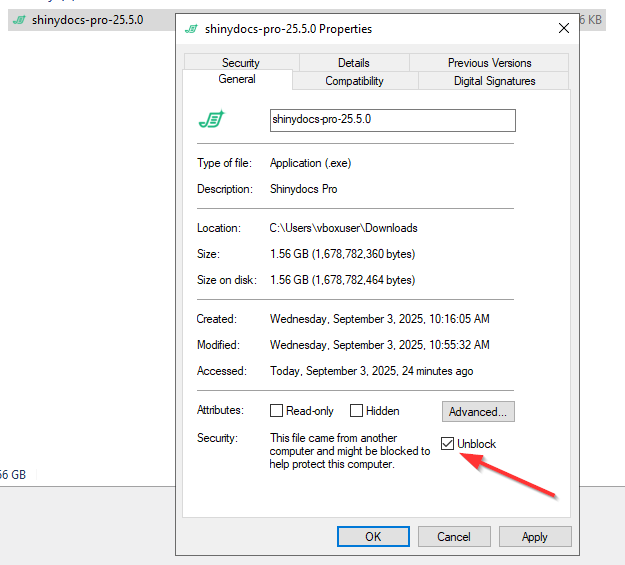Go to the Previous Versions tab

490,62
